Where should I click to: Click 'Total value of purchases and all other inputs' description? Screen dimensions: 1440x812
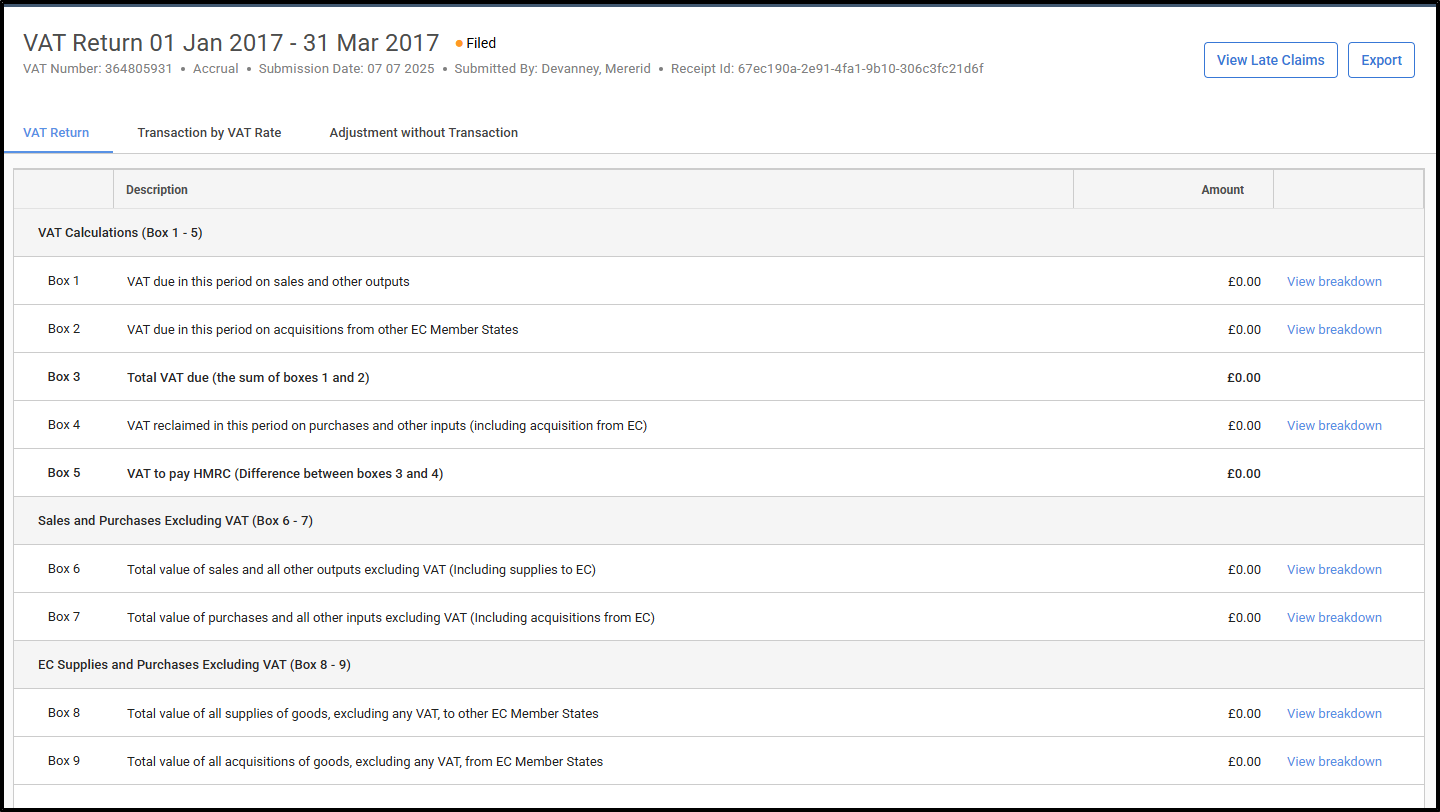pyautogui.click(x=391, y=617)
